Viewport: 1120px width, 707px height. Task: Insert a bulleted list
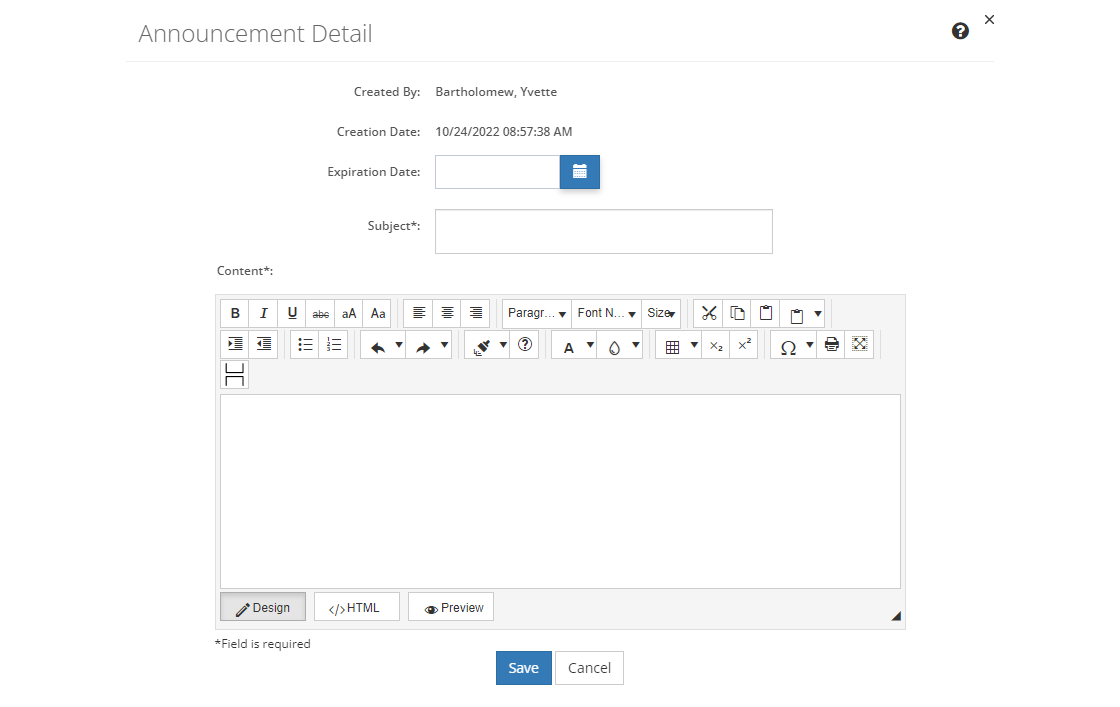(x=305, y=345)
